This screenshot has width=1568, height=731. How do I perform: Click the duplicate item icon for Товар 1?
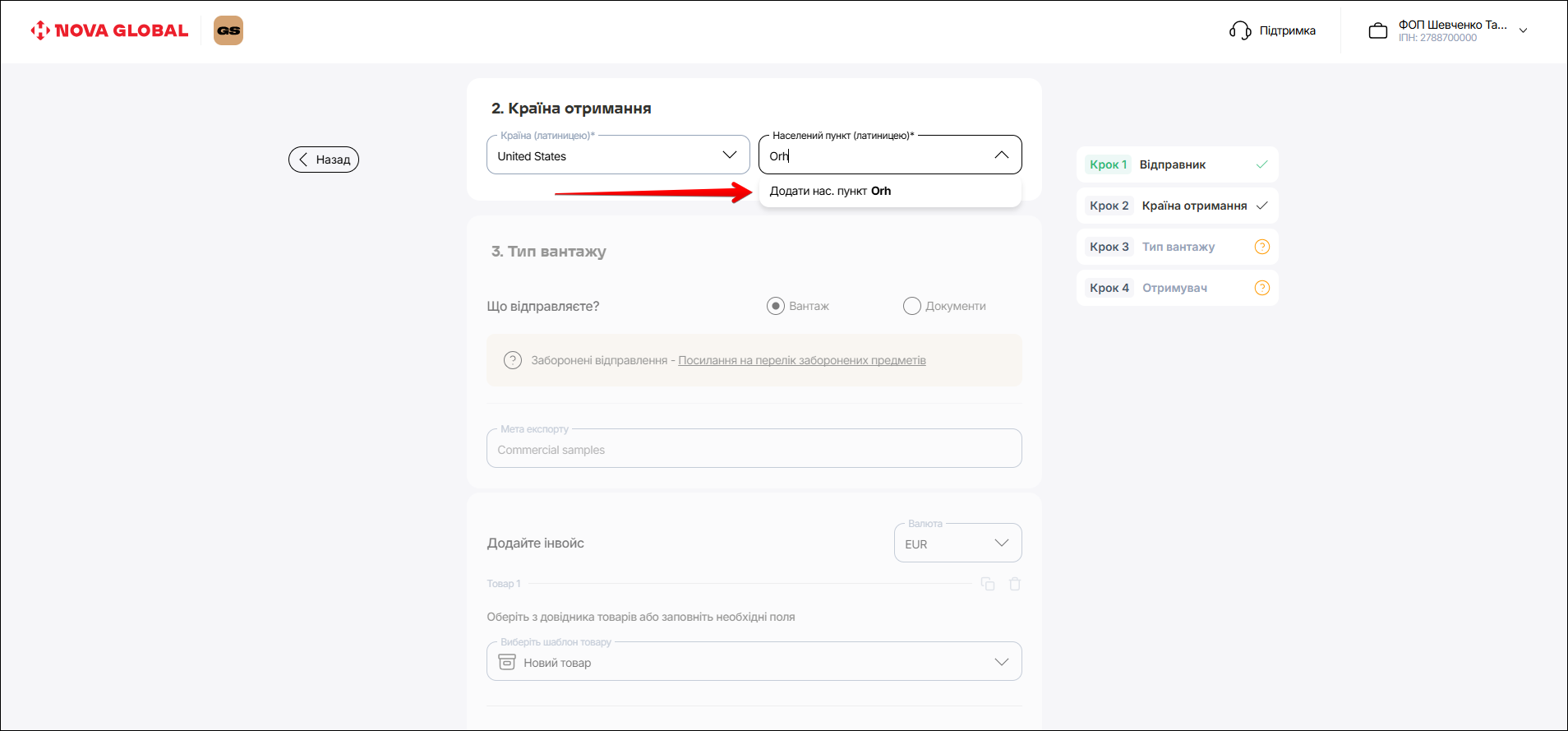(988, 584)
